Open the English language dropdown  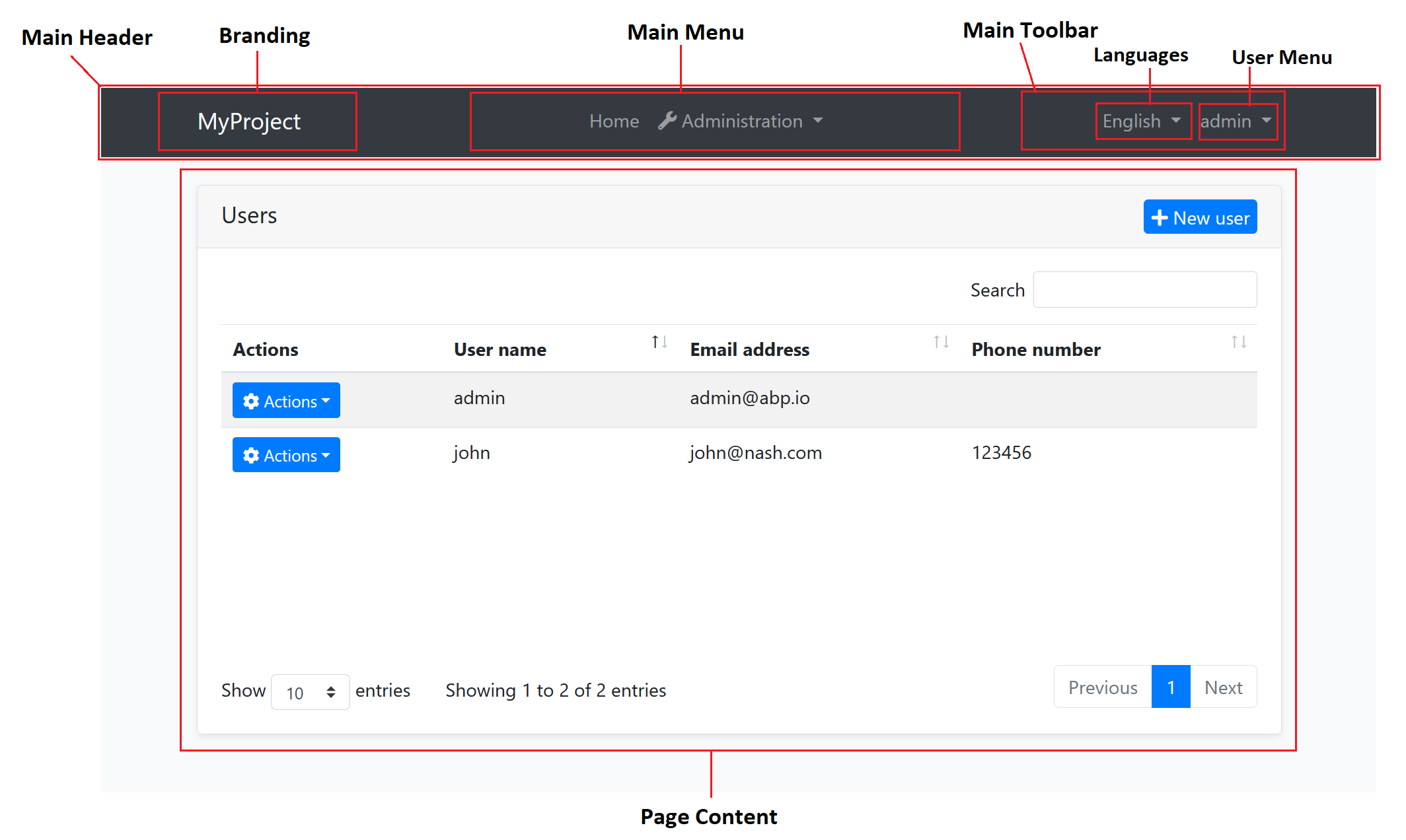[1142, 121]
